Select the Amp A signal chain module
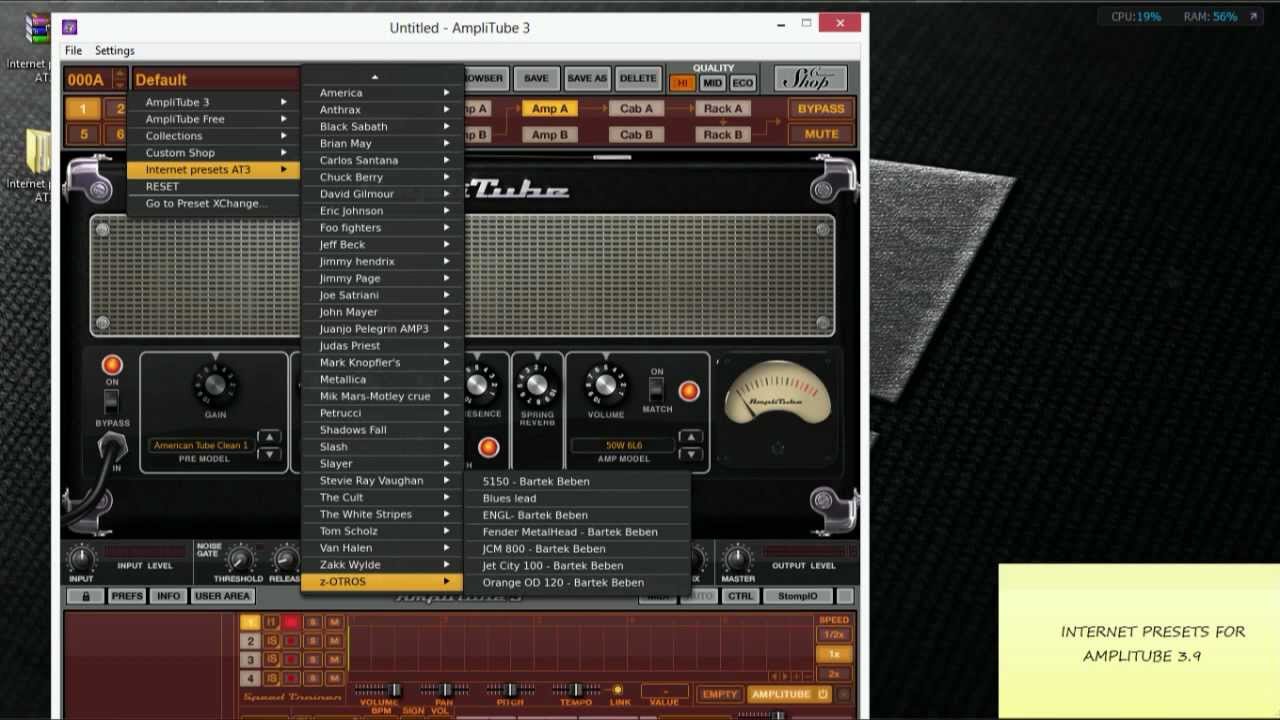The width and height of the screenshot is (1280, 720). [550, 109]
